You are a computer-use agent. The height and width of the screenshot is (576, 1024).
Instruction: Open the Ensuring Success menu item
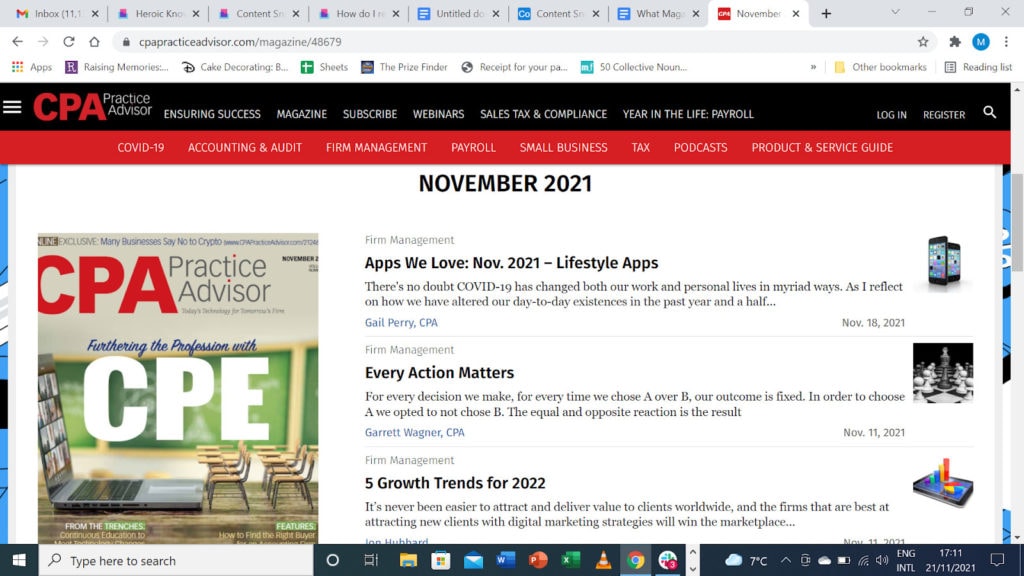click(x=212, y=114)
